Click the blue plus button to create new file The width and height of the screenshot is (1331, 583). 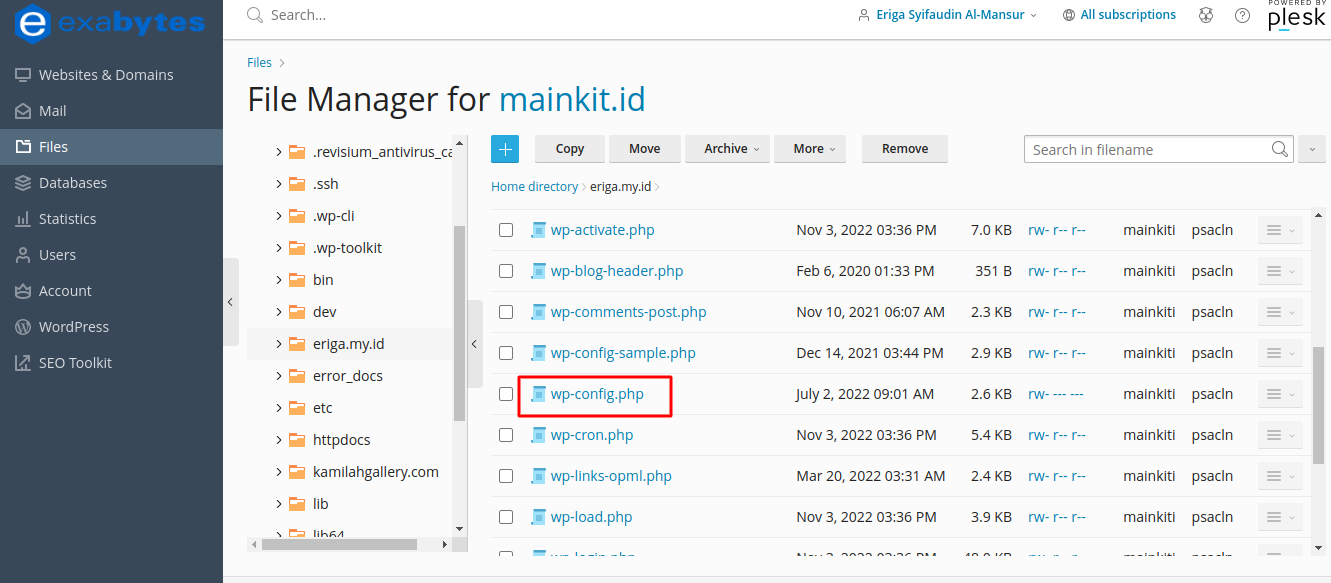pyautogui.click(x=505, y=148)
